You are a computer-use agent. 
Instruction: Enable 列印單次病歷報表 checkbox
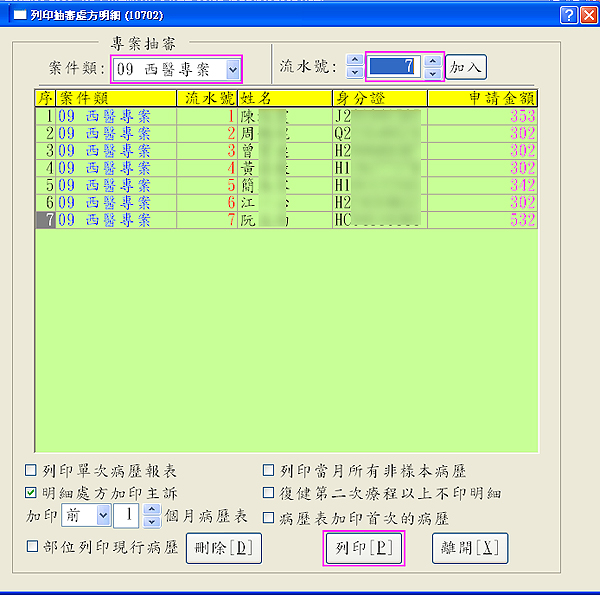pyautogui.click(x=32, y=471)
